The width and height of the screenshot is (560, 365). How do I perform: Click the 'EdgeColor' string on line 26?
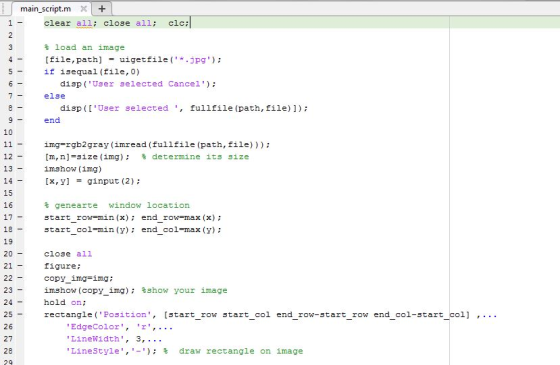point(95,327)
